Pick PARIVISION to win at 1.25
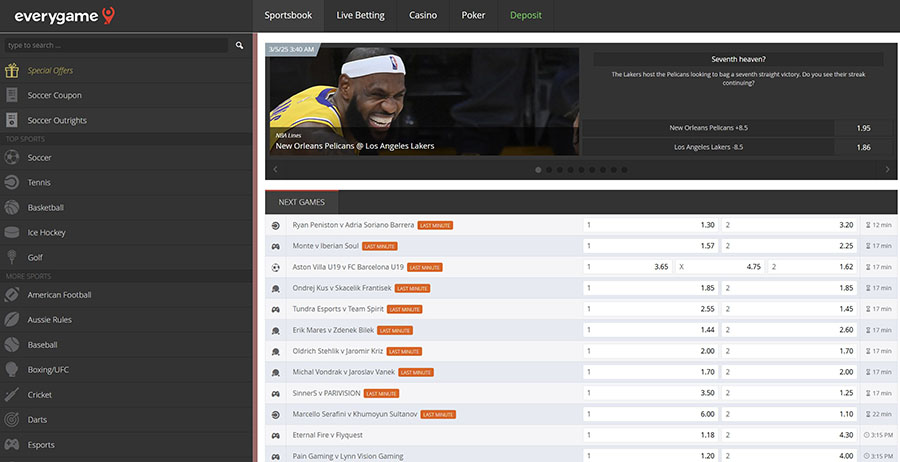 tap(789, 393)
